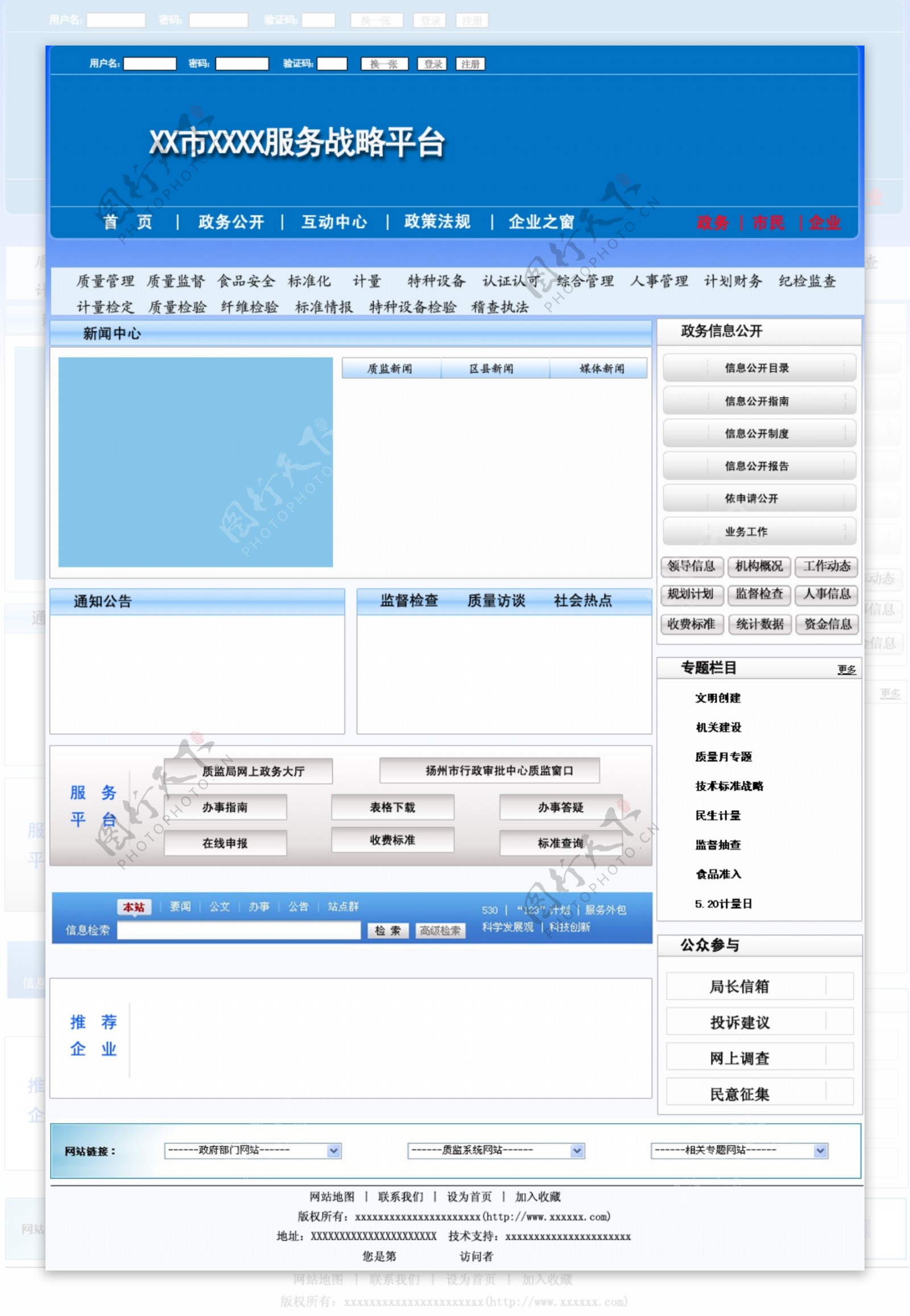
Task: Select 纪检监查 in sub navigation
Action: (808, 280)
